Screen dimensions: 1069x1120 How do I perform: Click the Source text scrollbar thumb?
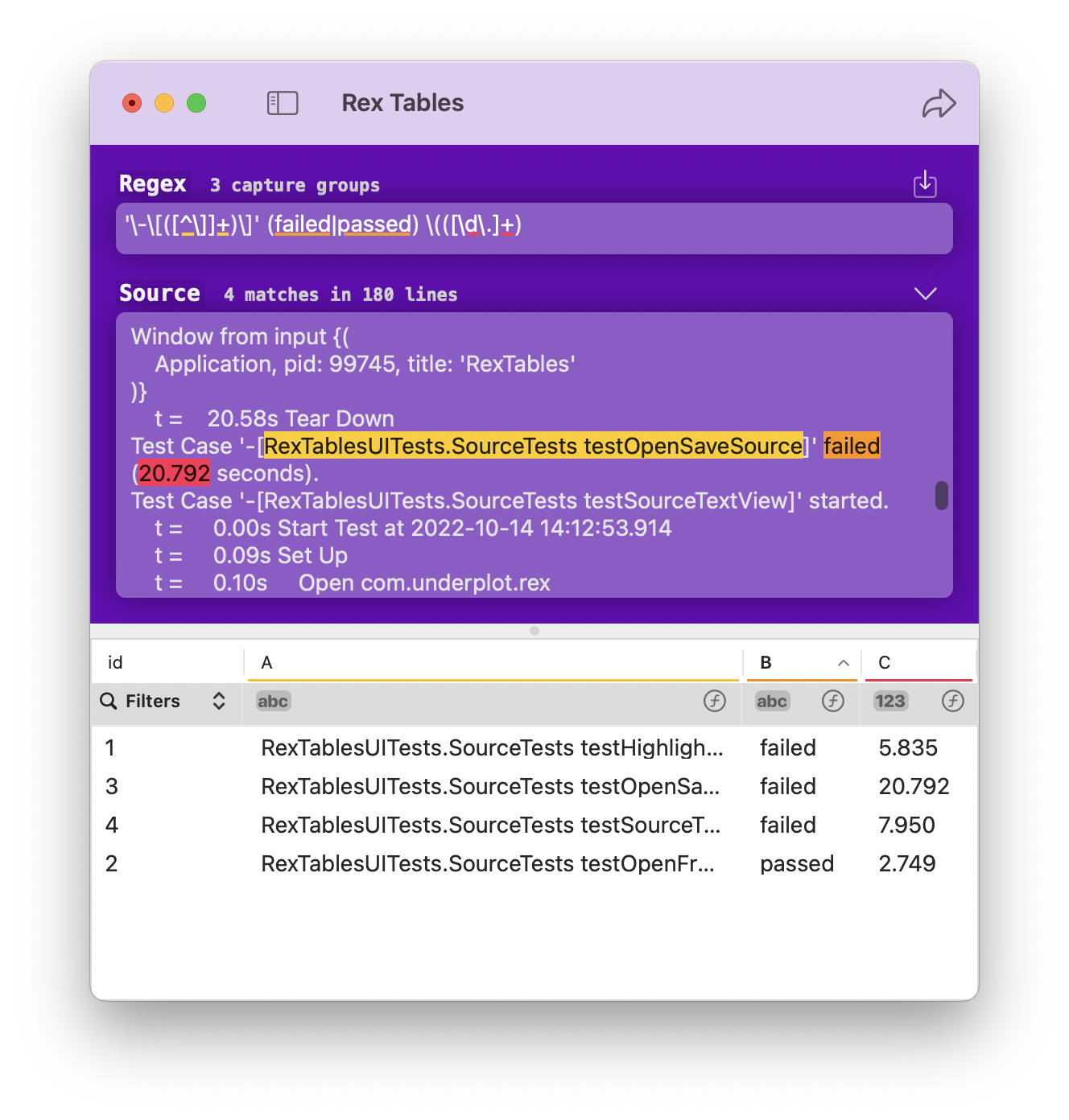pos(941,496)
